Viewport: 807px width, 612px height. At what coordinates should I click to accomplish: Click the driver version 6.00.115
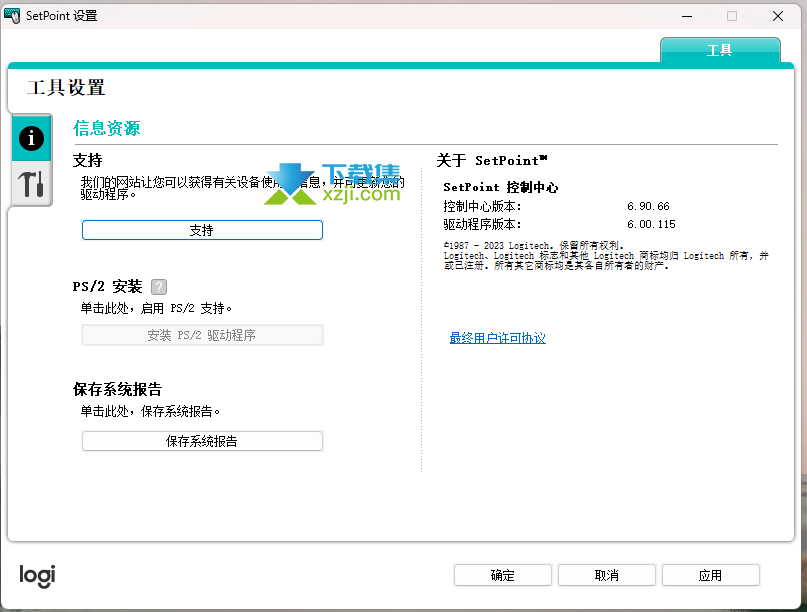[651, 224]
